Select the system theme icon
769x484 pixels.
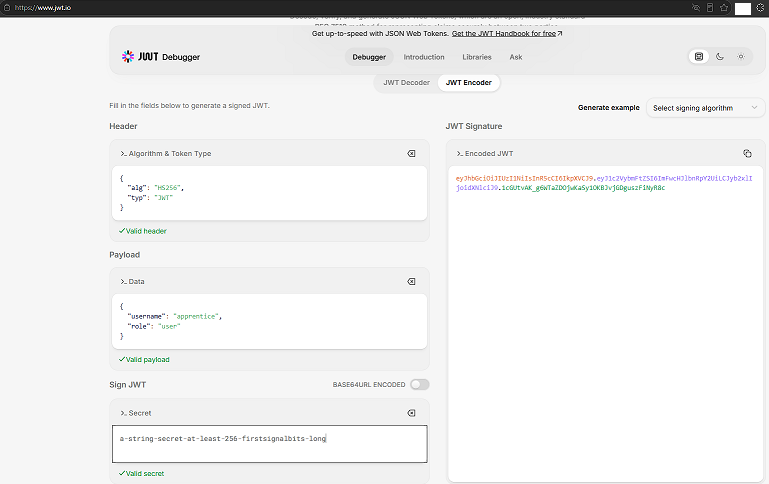click(698, 56)
